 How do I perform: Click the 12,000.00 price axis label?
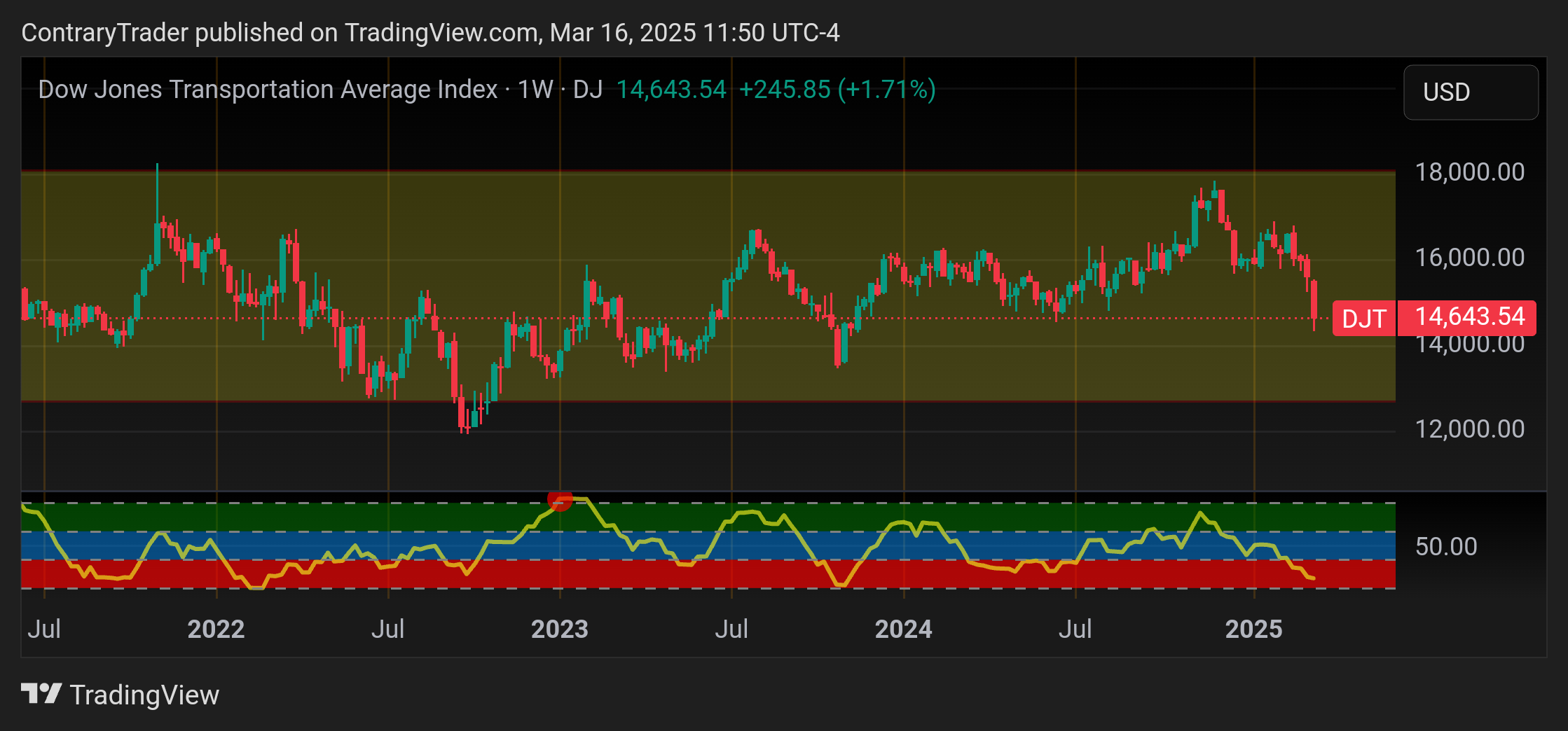pos(1469,429)
